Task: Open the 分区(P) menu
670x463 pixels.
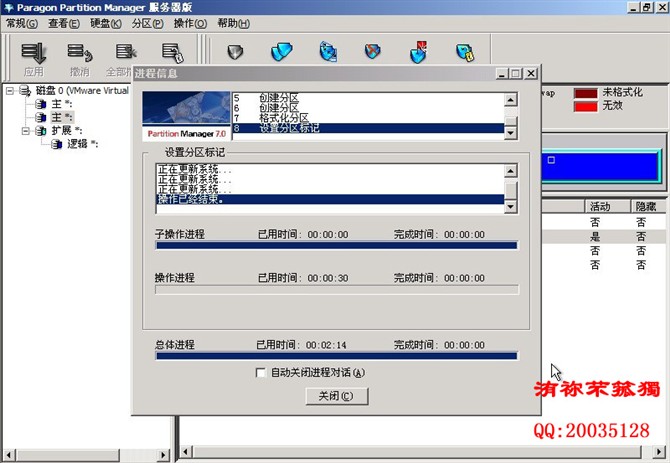Action: (147, 23)
